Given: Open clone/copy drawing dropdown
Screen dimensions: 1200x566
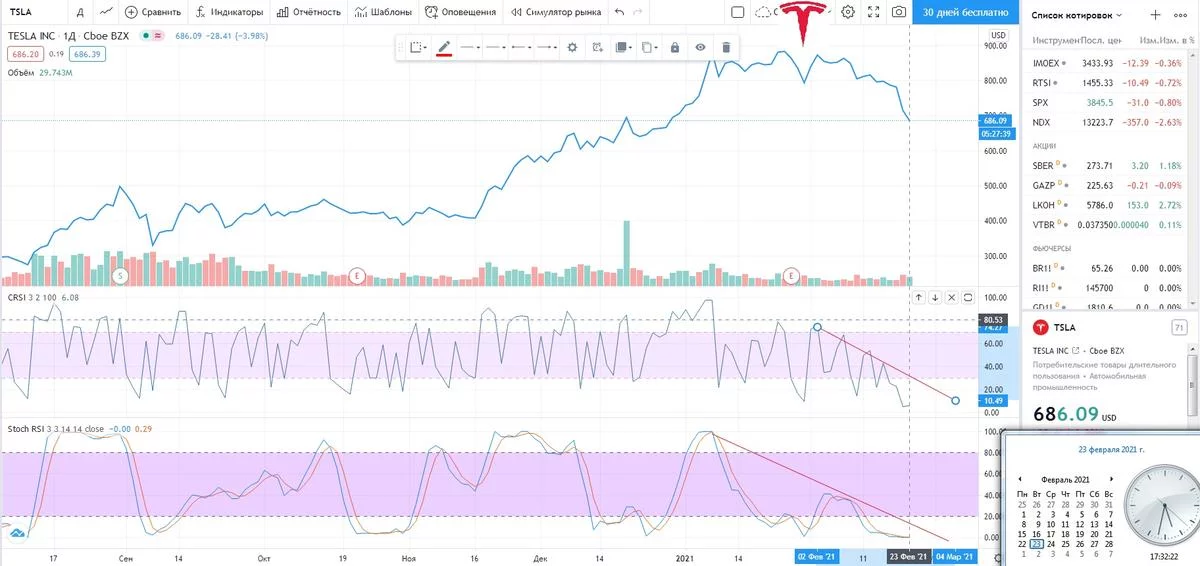Looking at the screenshot, I should tap(650, 47).
